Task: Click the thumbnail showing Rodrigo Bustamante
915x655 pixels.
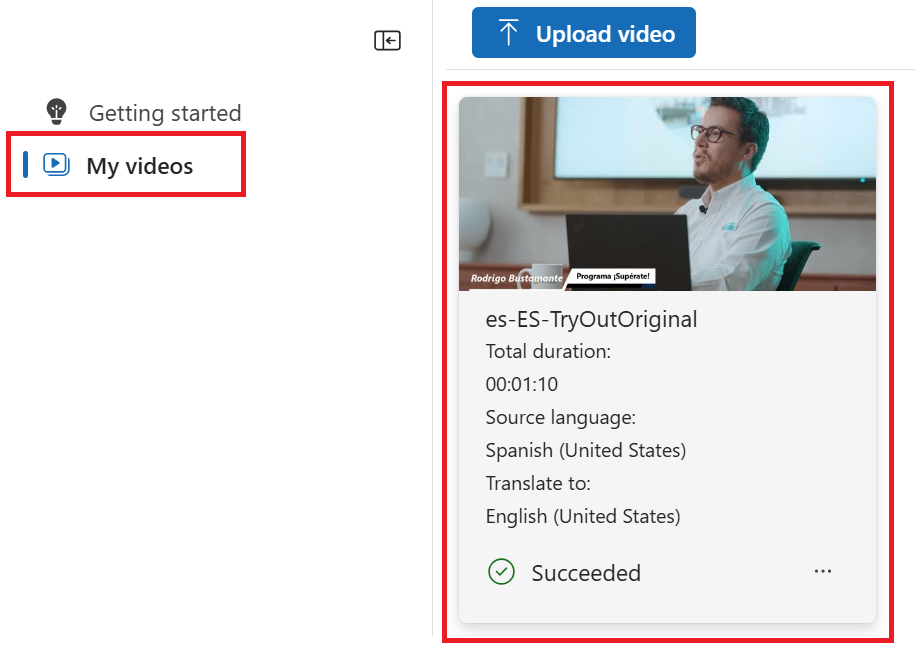Action: pyautogui.click(x=667, y=193)
